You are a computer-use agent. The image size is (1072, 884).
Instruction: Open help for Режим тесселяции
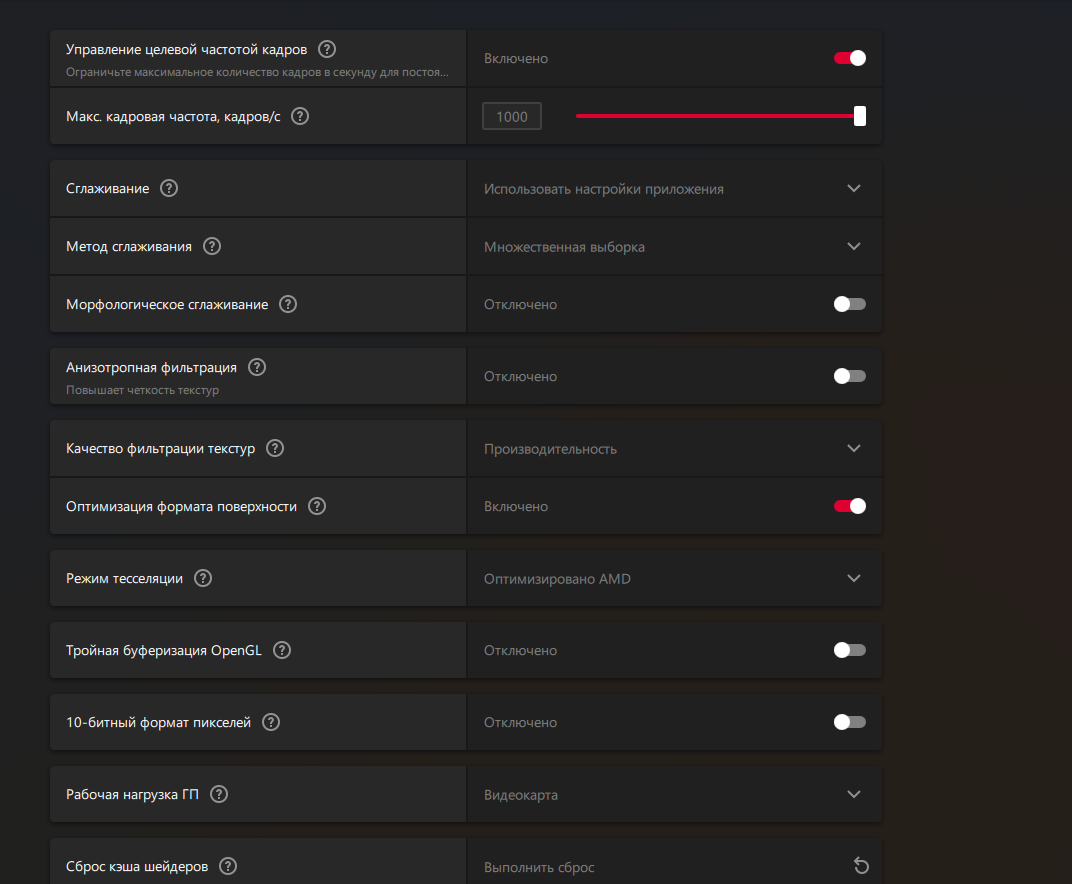click(203, 578)
